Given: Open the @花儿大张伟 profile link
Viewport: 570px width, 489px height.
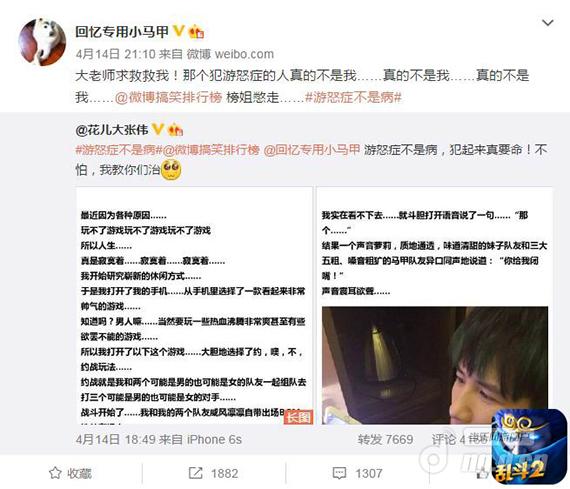Looking at the screenshot, I should (x=112, y=130).
